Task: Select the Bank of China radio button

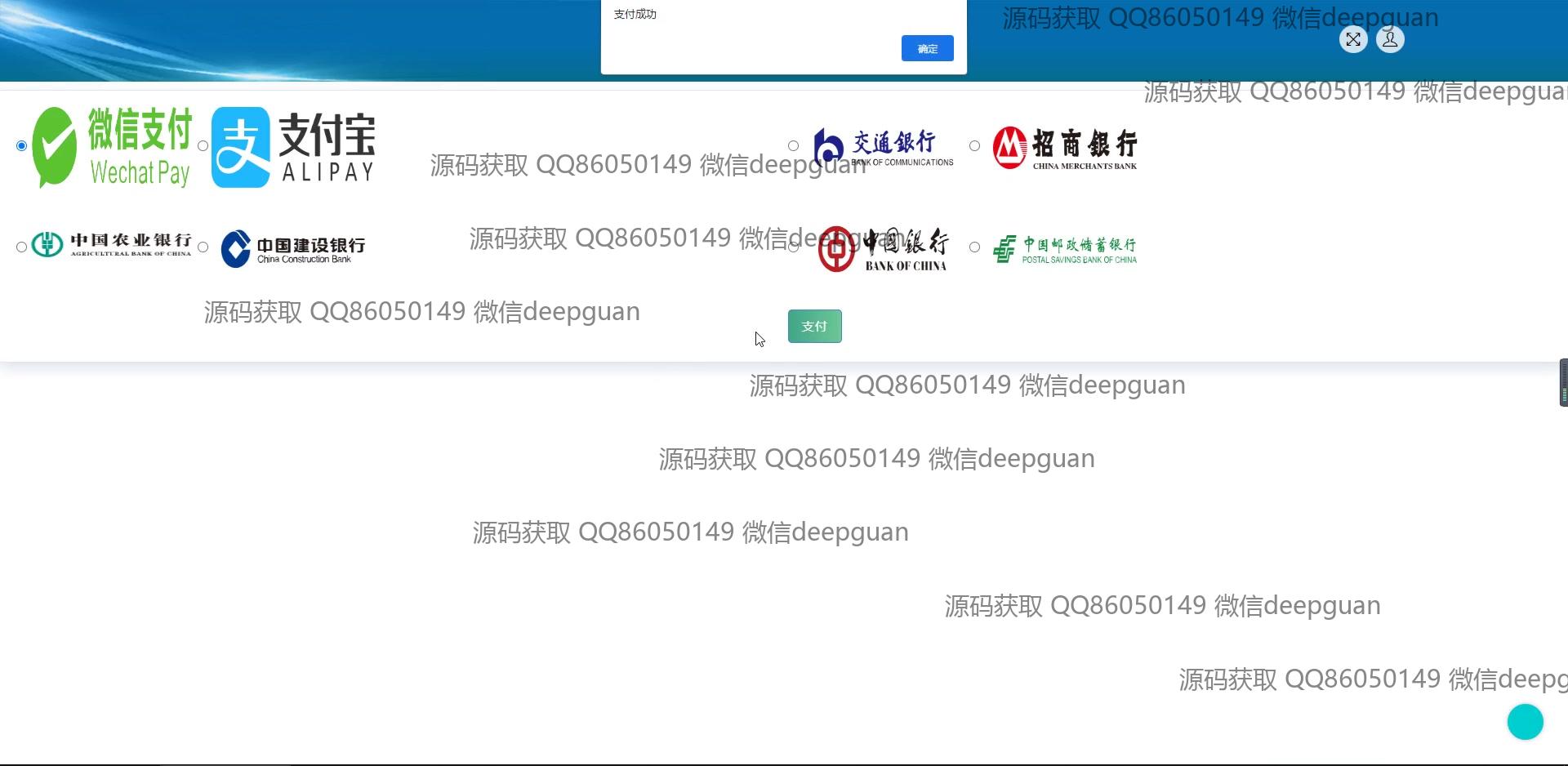Action: [793, 247]
